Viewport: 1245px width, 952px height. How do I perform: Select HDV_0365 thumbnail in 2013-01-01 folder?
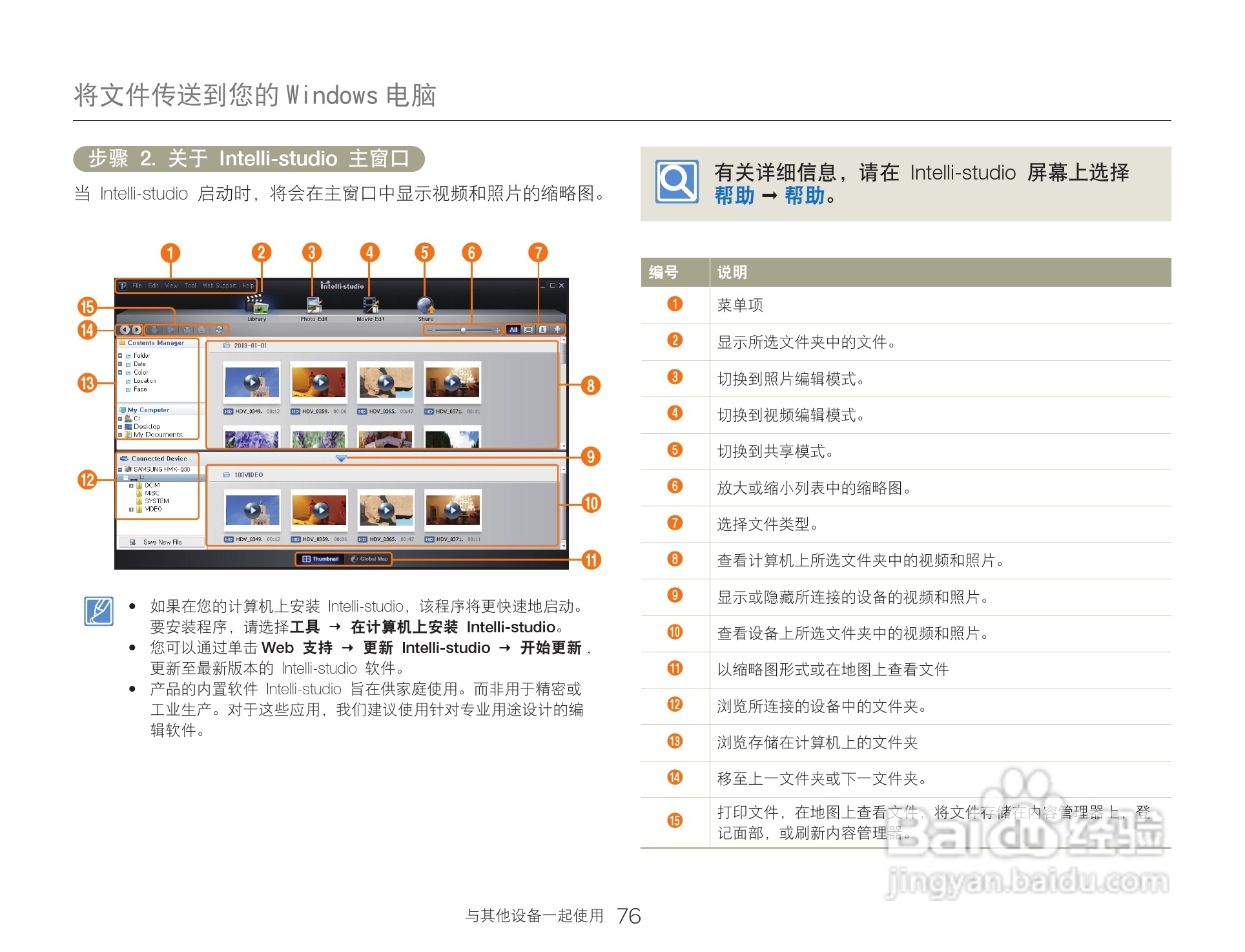click(386, 382)
